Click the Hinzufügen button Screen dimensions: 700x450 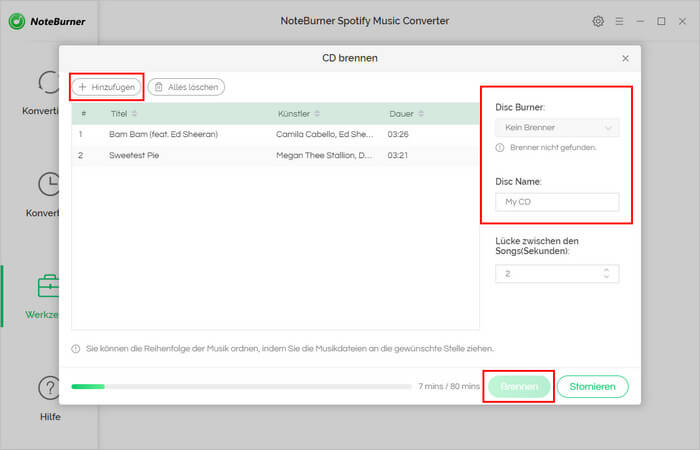[x=107, y=87]
